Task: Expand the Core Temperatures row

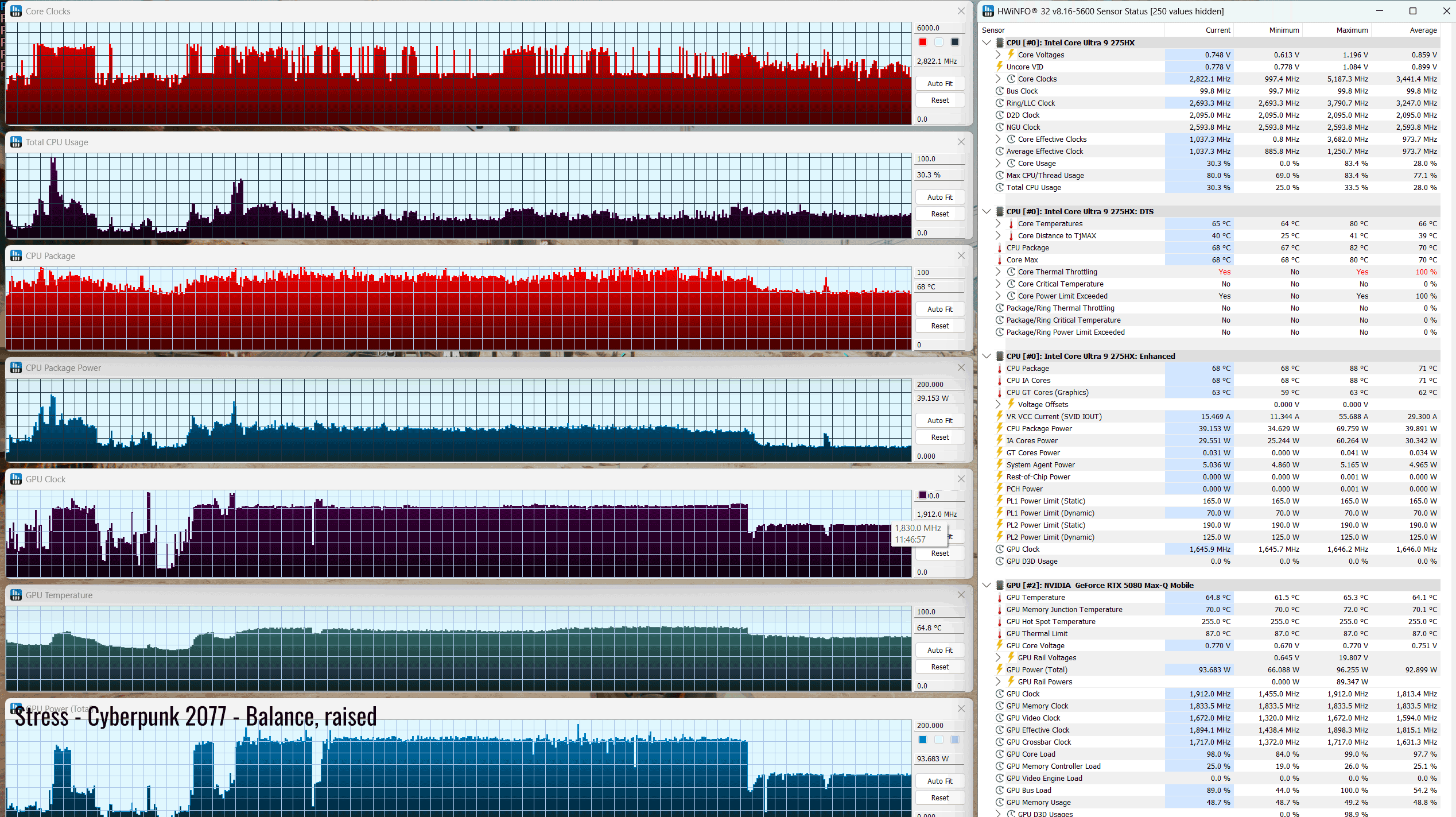Action: pyautogui.click(x=998, y=223)
